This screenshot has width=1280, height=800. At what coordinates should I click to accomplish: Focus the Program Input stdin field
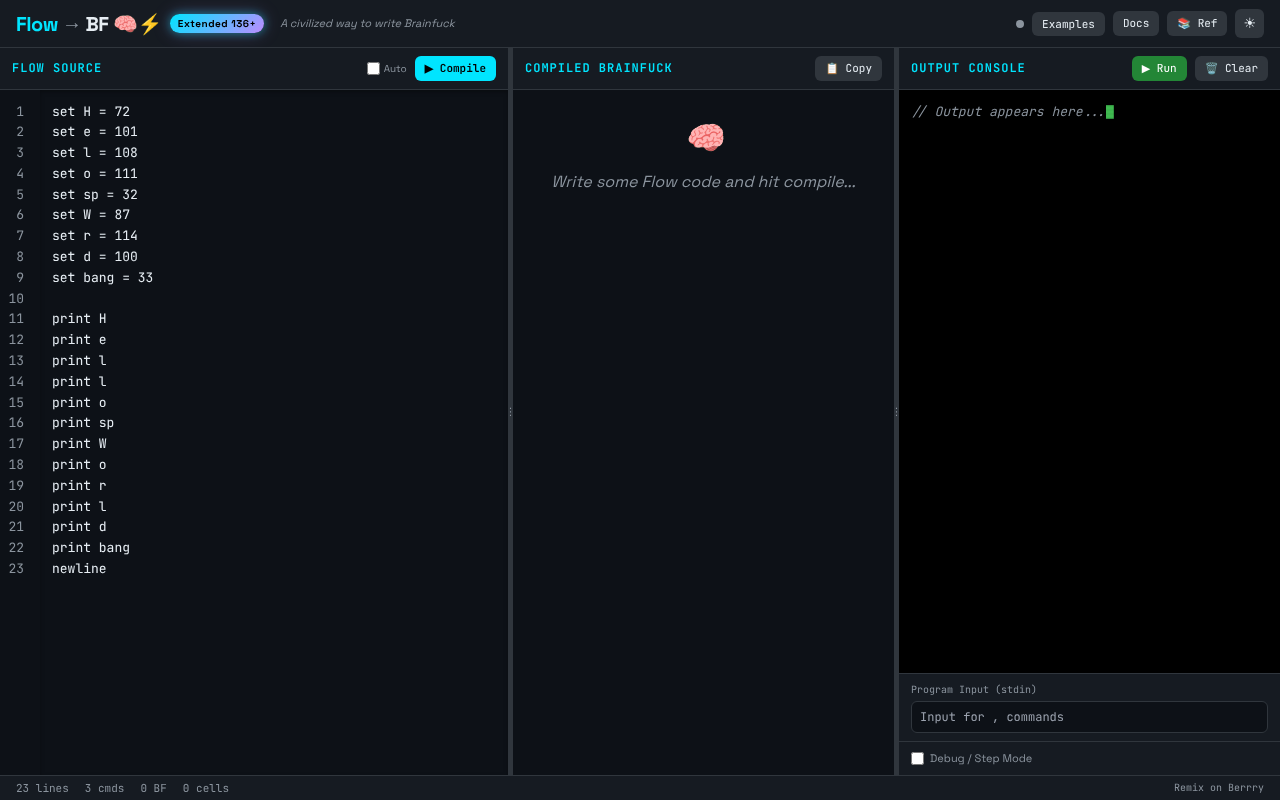1089,717
